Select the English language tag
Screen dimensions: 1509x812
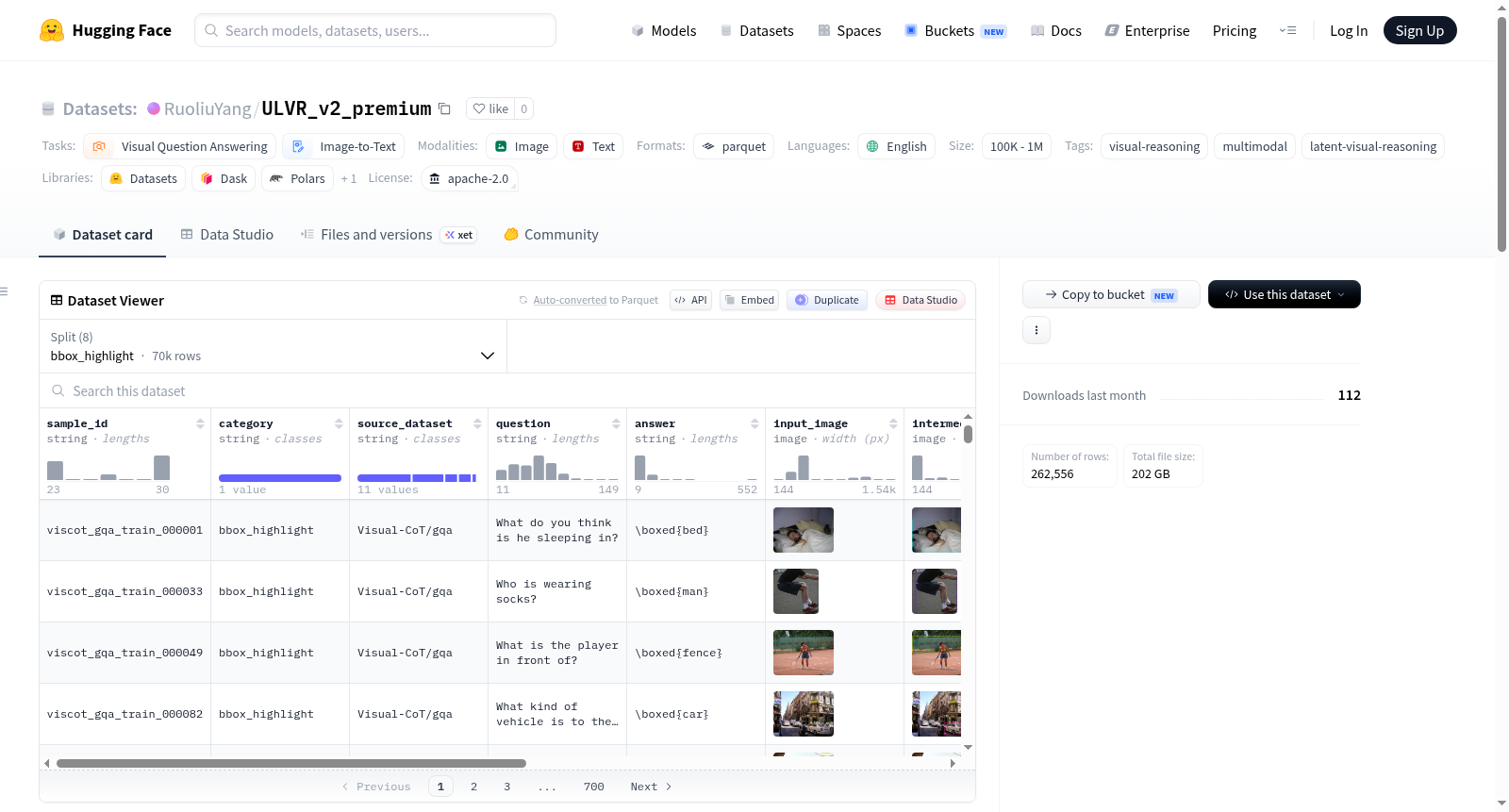tap(896, 146)
